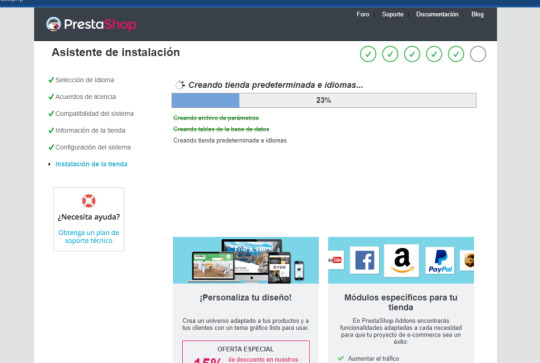
Task: Open the Documentación link
Action: [x=437, y=14]
